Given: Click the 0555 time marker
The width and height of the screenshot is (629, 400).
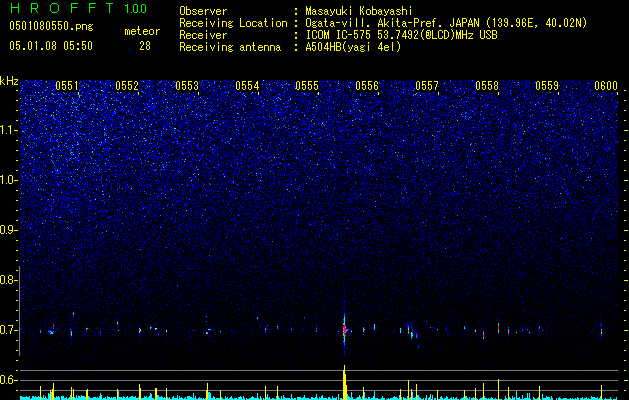Looking at the screenshot, I should click(307, 86).
